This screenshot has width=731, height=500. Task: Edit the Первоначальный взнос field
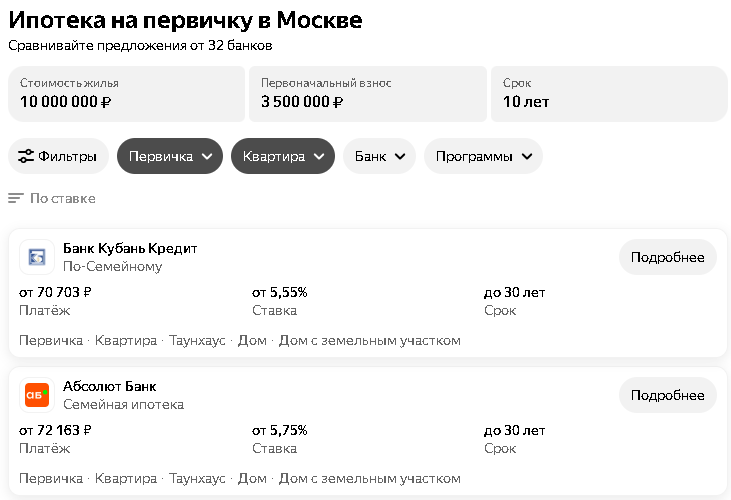[368, 94]
